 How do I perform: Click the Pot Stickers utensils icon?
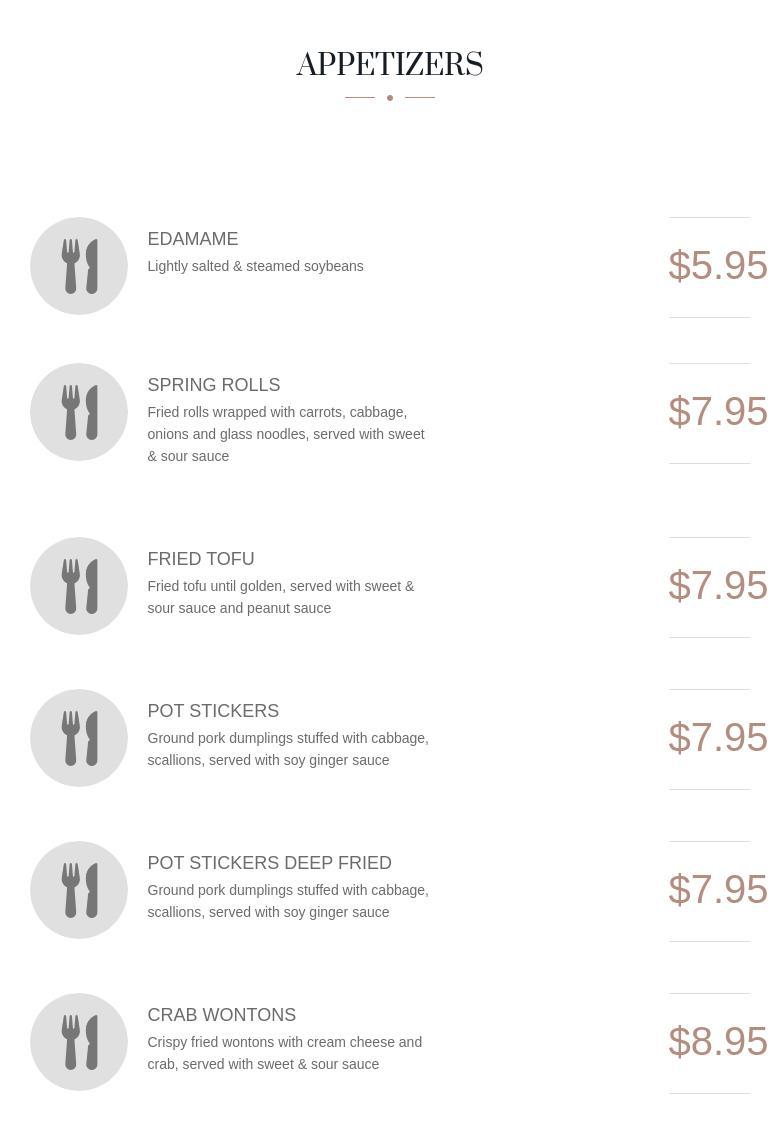79,738
